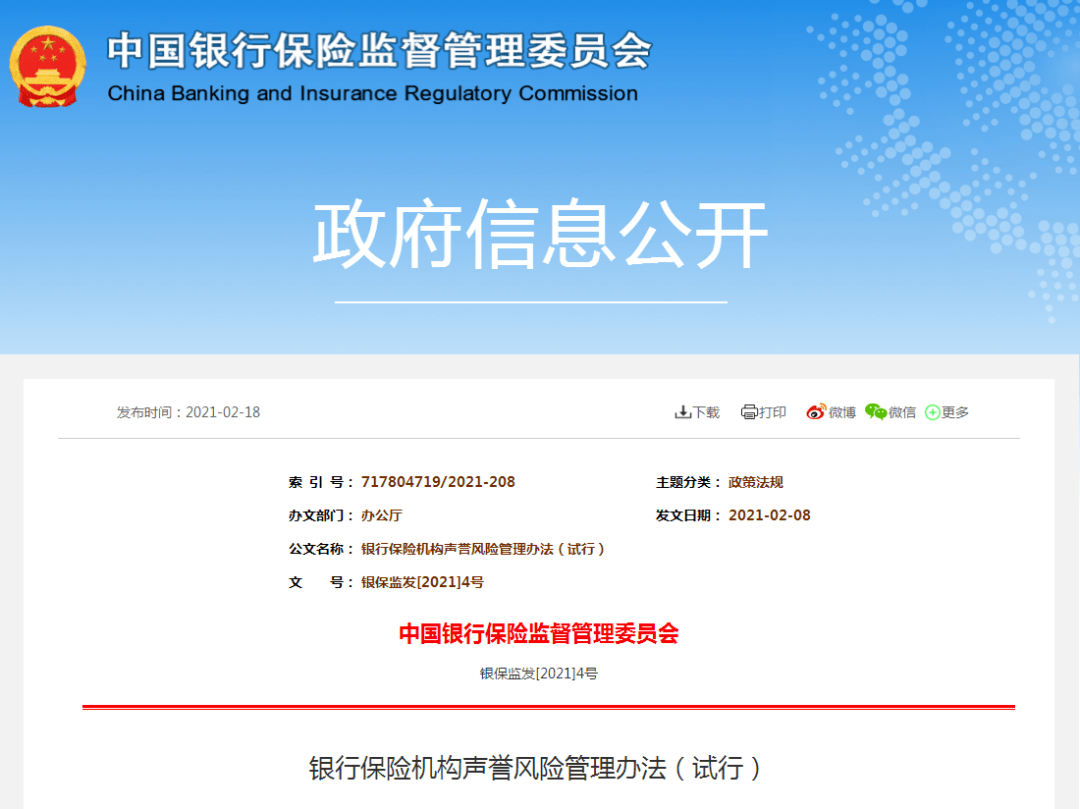Click the 公文名称 value 银行保险机构声誉风险管理办法（试行）

point(483,549)
